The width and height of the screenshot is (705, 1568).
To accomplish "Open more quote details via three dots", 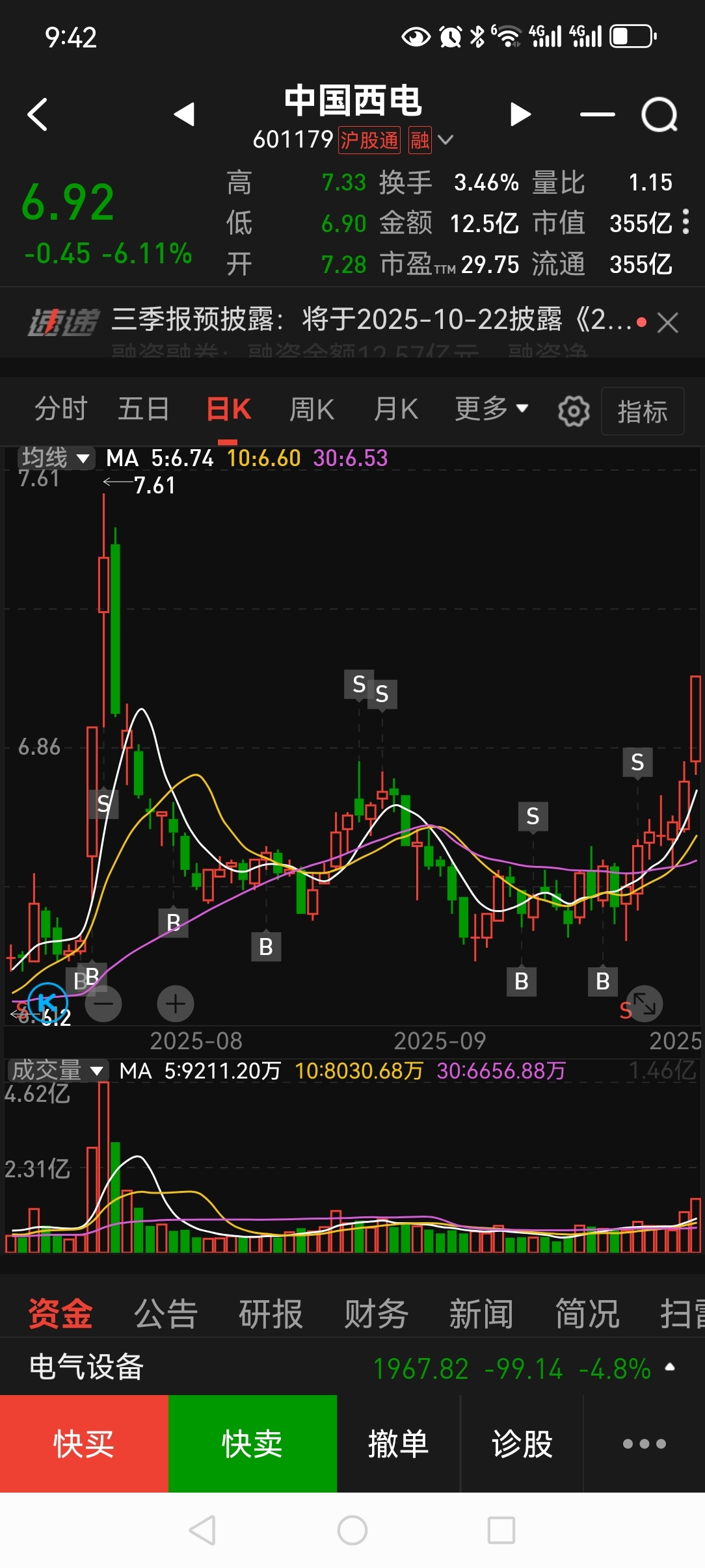I will coord(685,222).
